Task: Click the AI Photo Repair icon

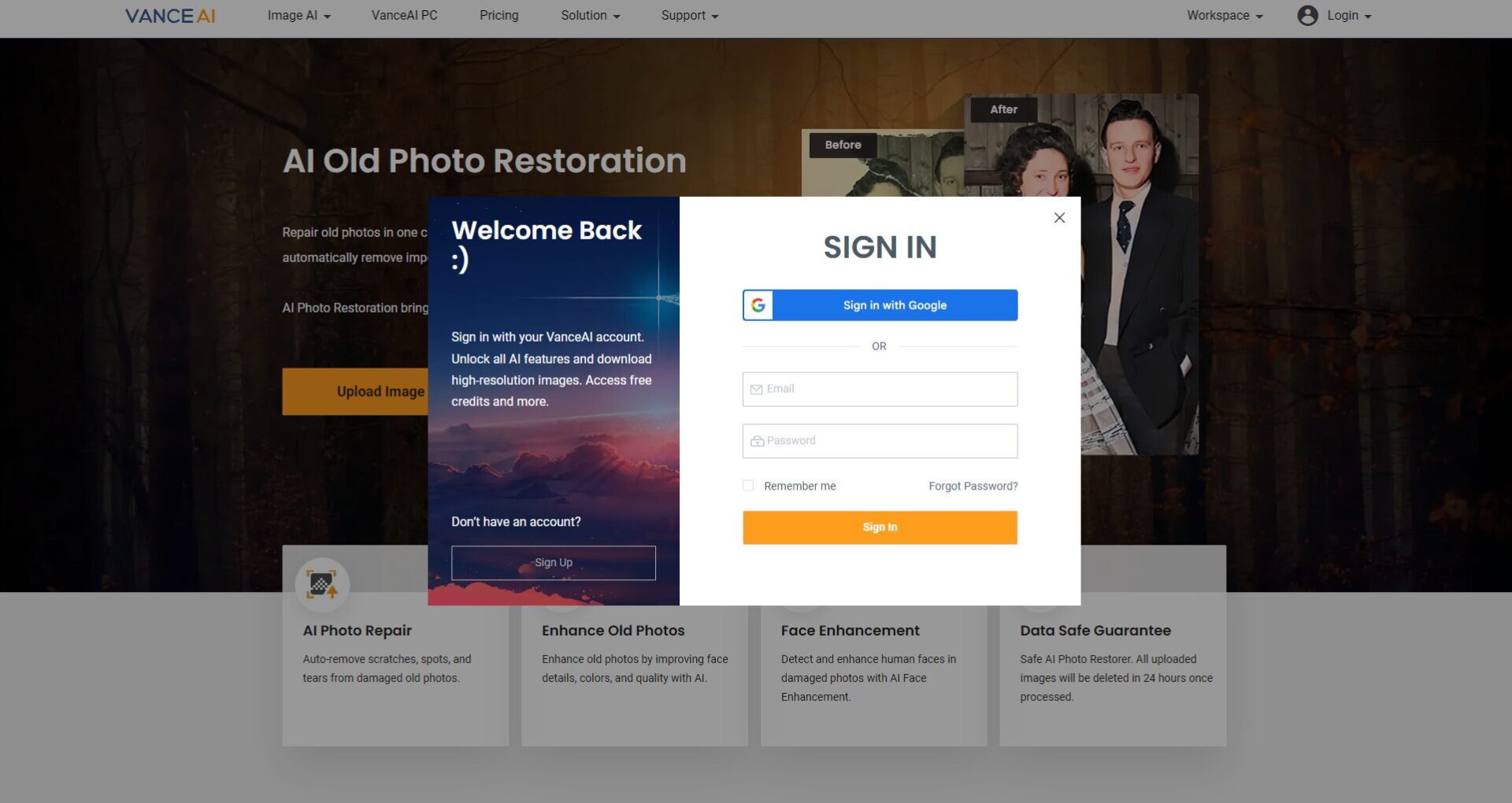Action: [x=321, y=584]
